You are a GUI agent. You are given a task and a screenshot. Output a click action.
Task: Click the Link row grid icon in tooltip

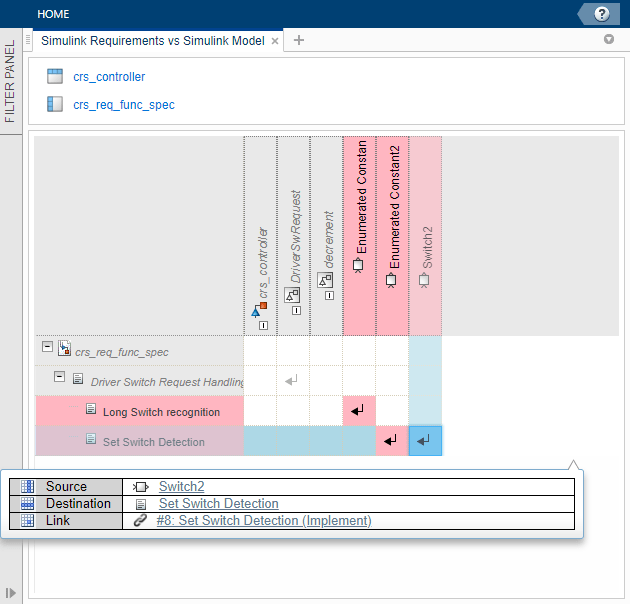(27, 520)
